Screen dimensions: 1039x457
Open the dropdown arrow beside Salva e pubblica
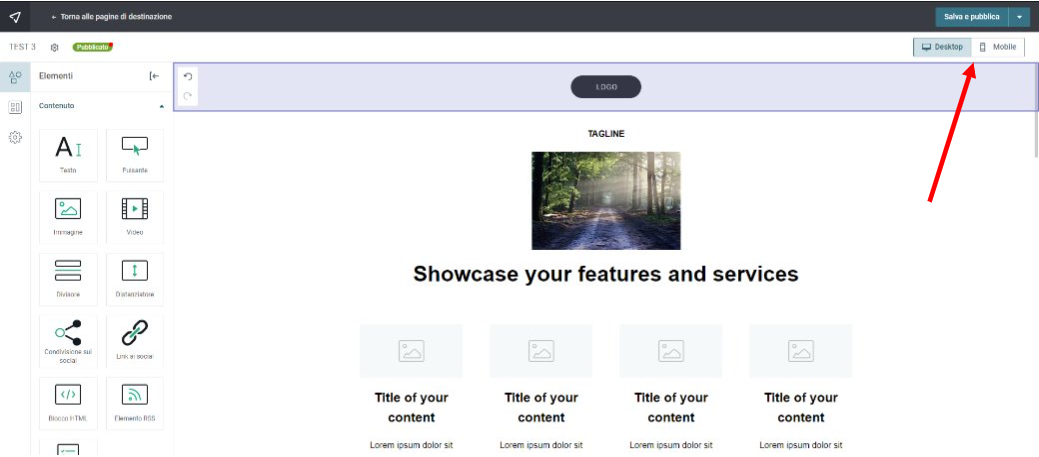(1019, 17)
